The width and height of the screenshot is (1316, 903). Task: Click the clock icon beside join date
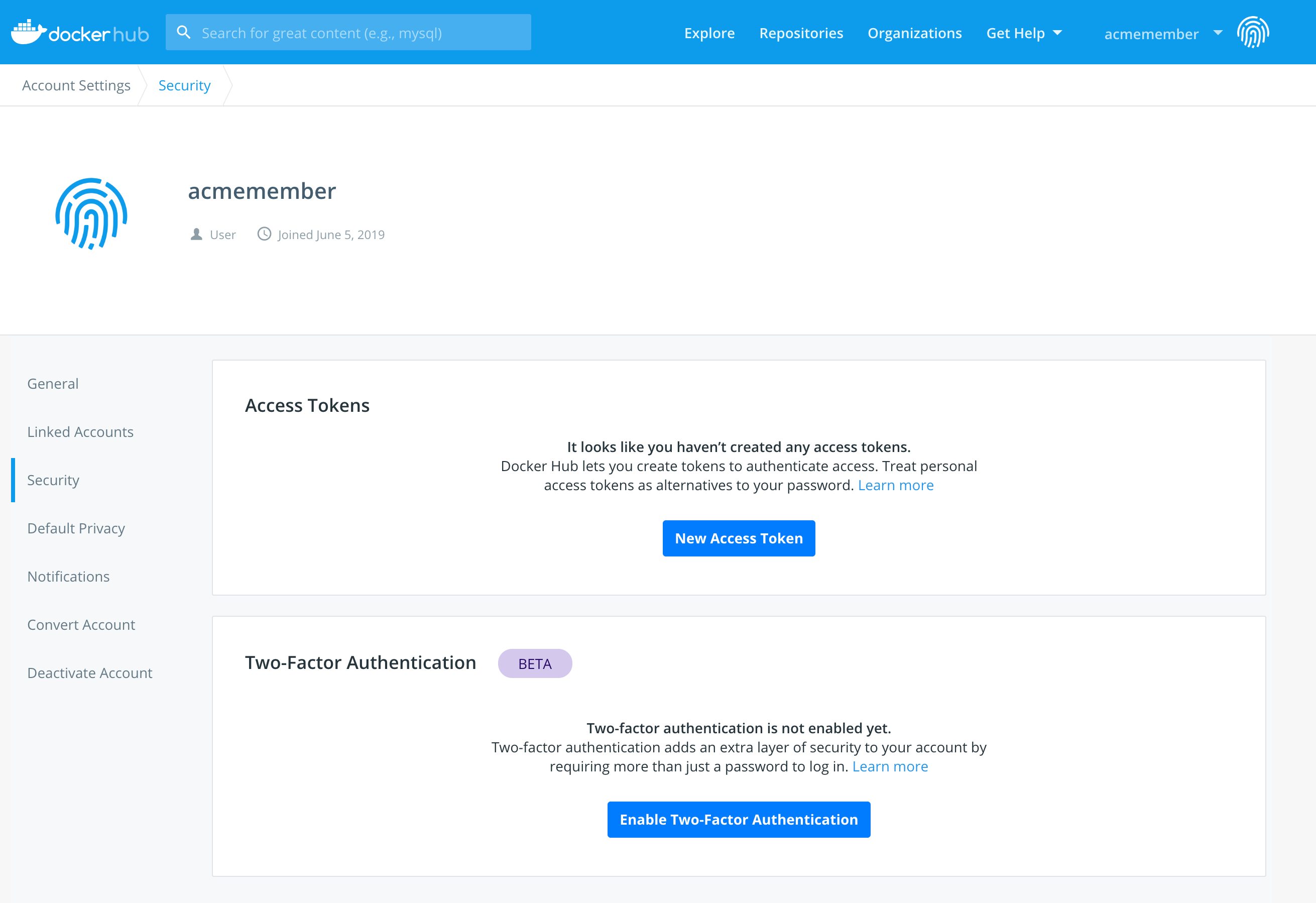(264, 234)
